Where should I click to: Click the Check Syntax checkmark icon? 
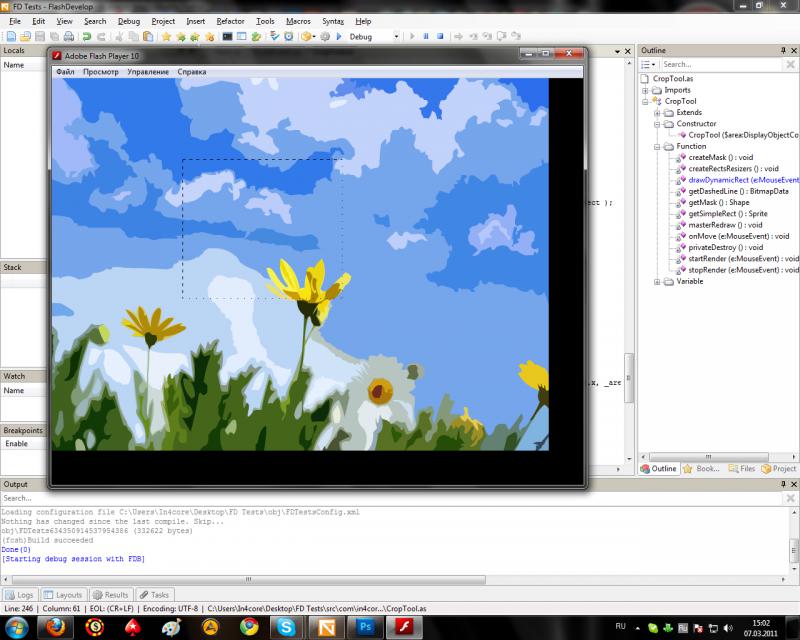pos(274,36)
